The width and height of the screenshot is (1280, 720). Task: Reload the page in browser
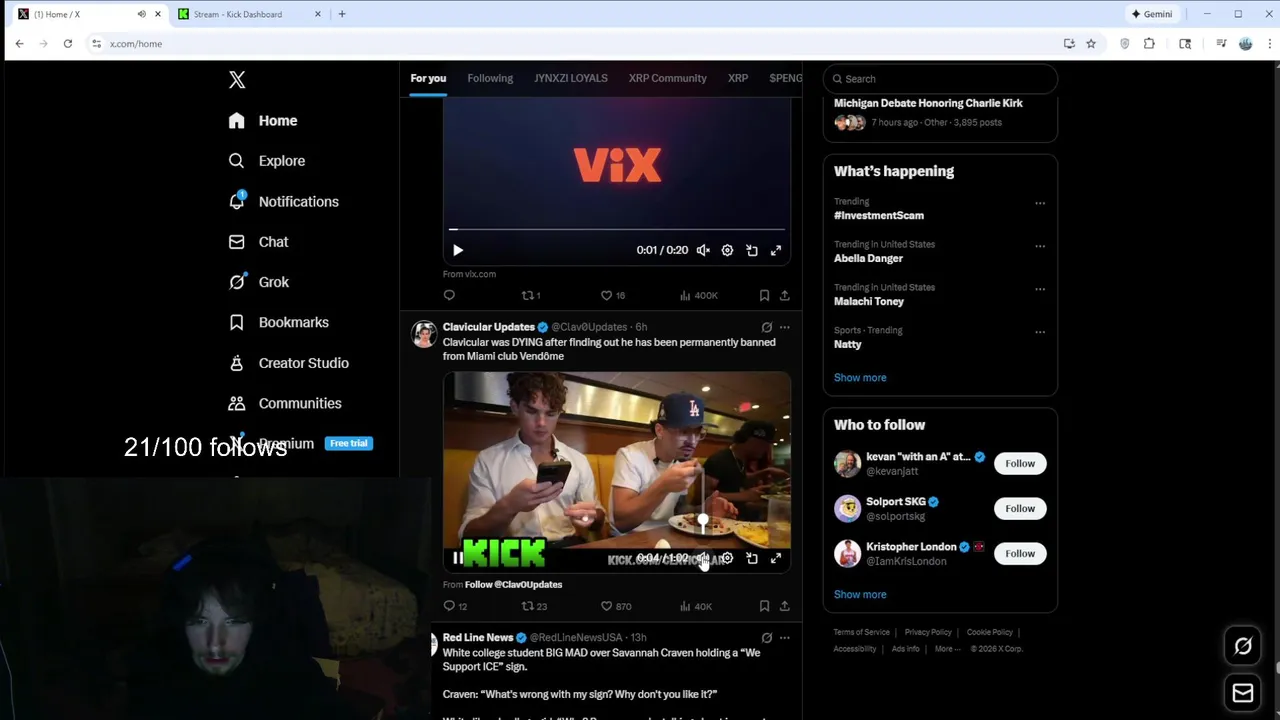[x=67, y=44]
